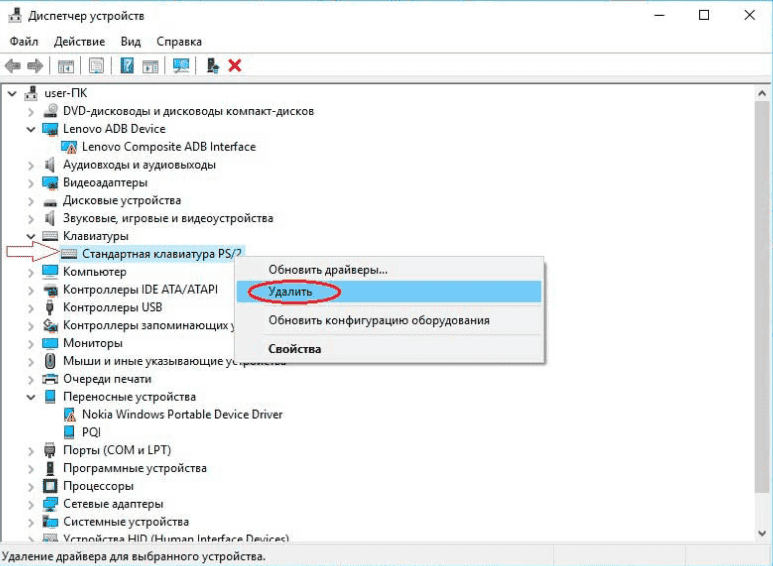The height and width of the screenshot is (566, 773).
Task: Click the update driver software toolbar icon
Action: tap(212, 66)
